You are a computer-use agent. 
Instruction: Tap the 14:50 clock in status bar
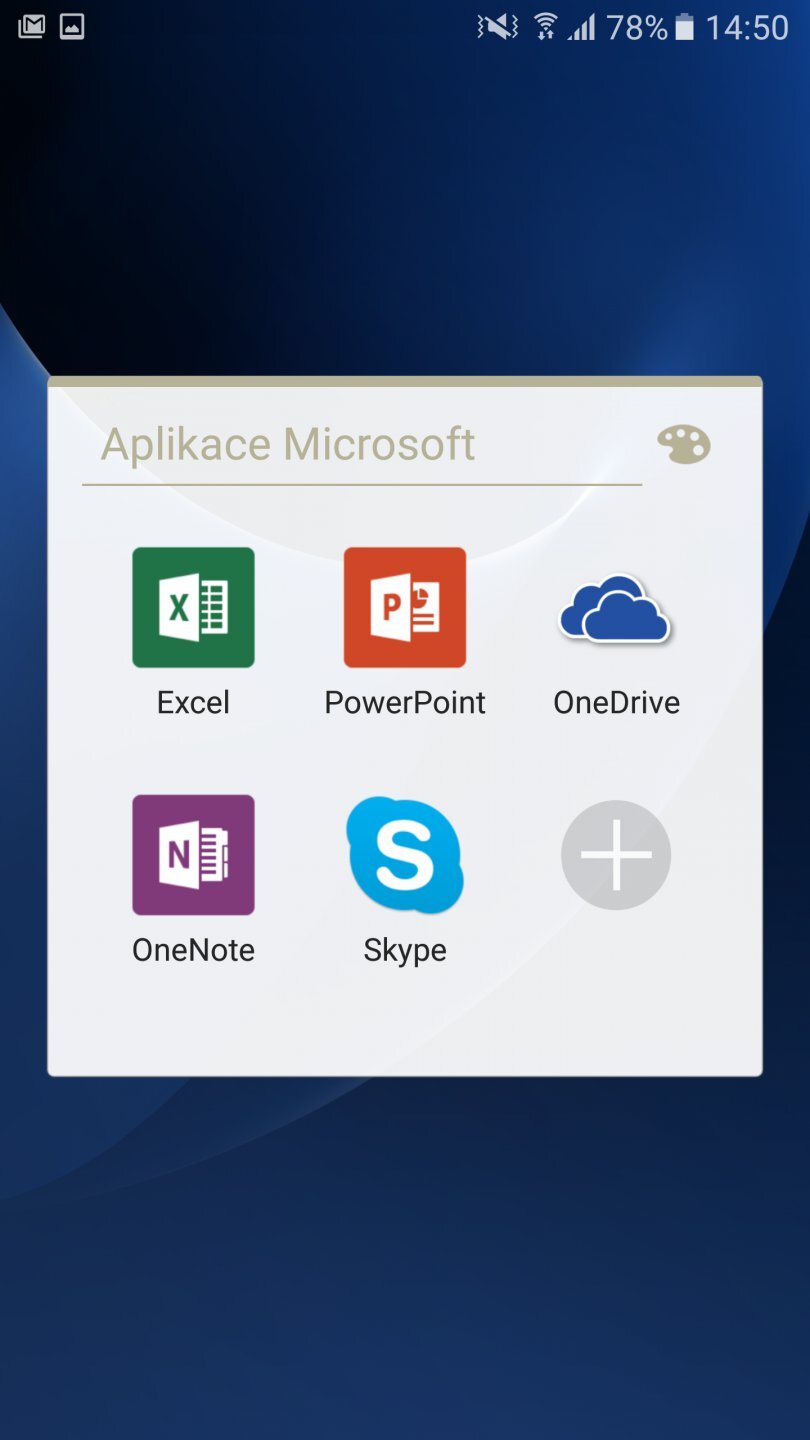click(x=747, y=27)
